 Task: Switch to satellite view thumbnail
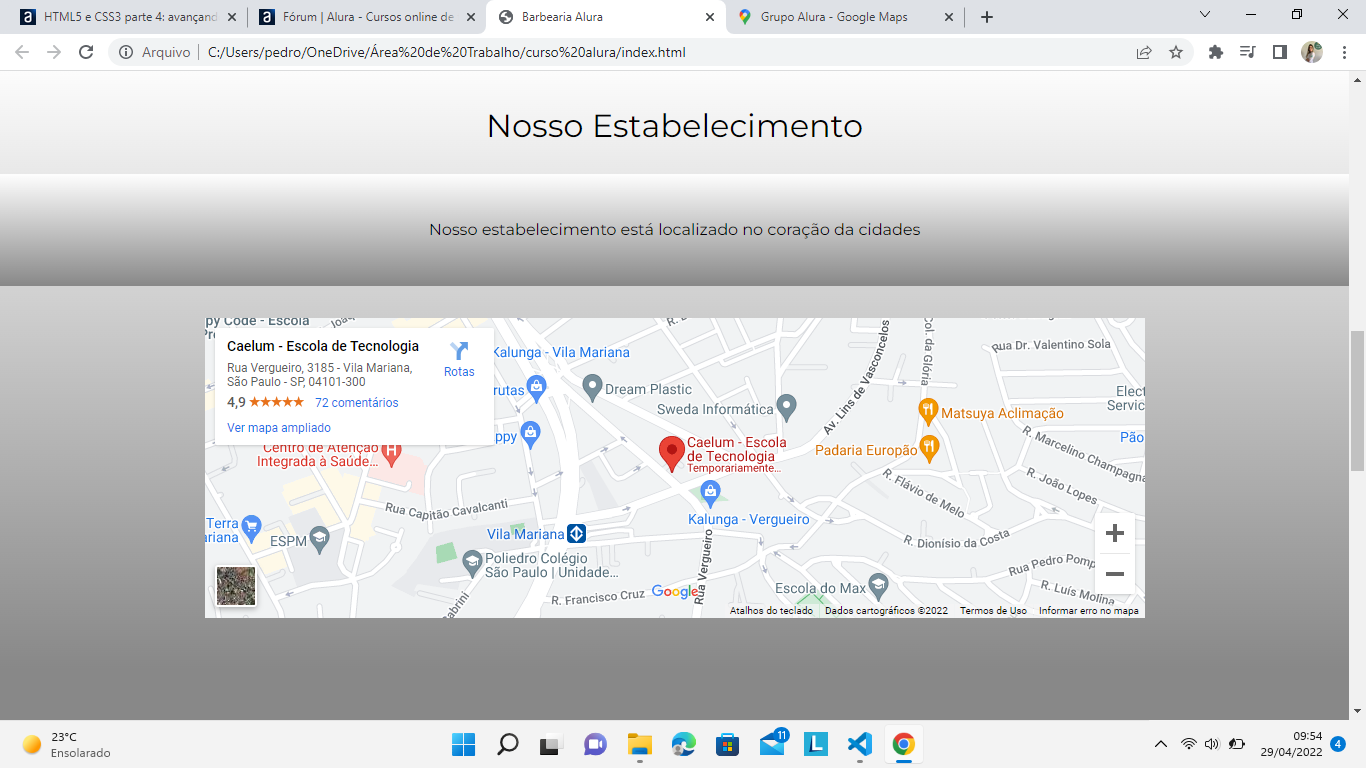236,586
